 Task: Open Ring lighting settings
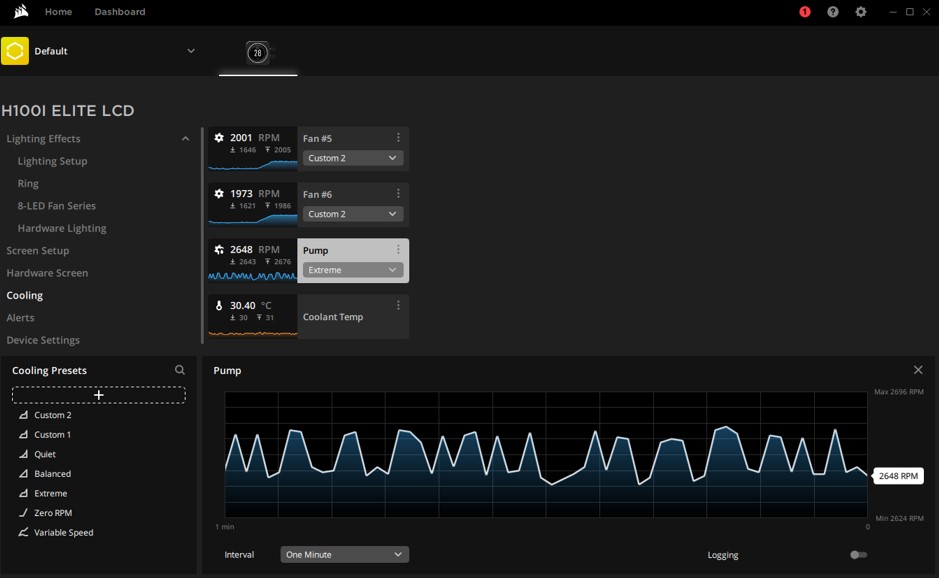pos(28,183)
